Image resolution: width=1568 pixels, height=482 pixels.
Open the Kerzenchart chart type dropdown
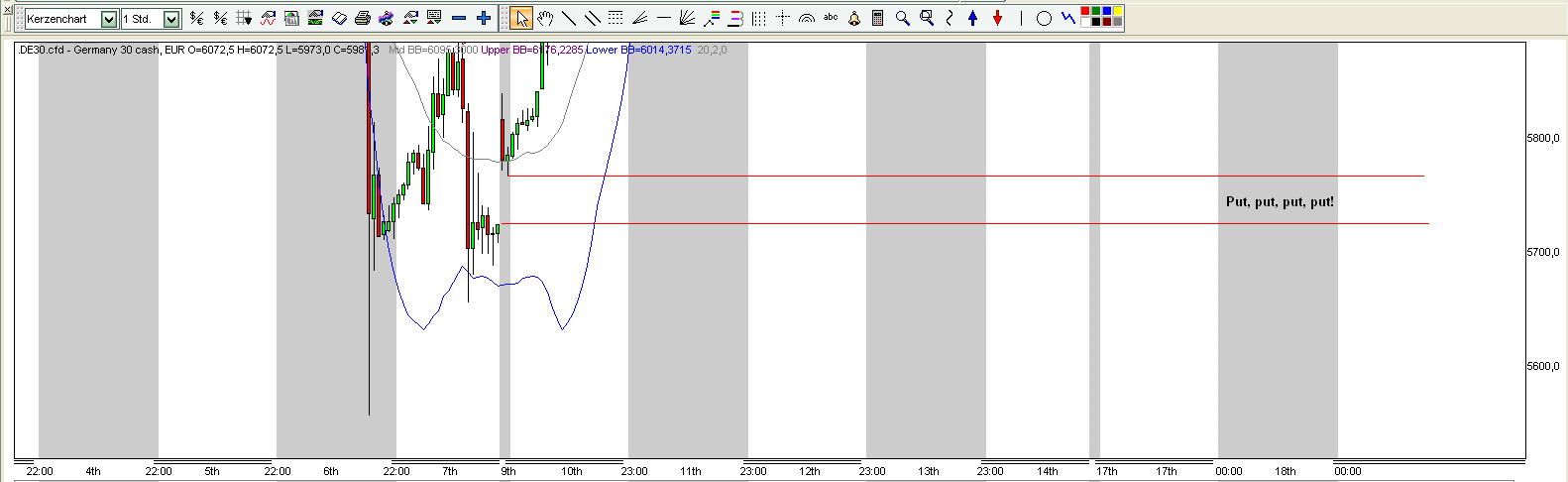coord(109,19)
